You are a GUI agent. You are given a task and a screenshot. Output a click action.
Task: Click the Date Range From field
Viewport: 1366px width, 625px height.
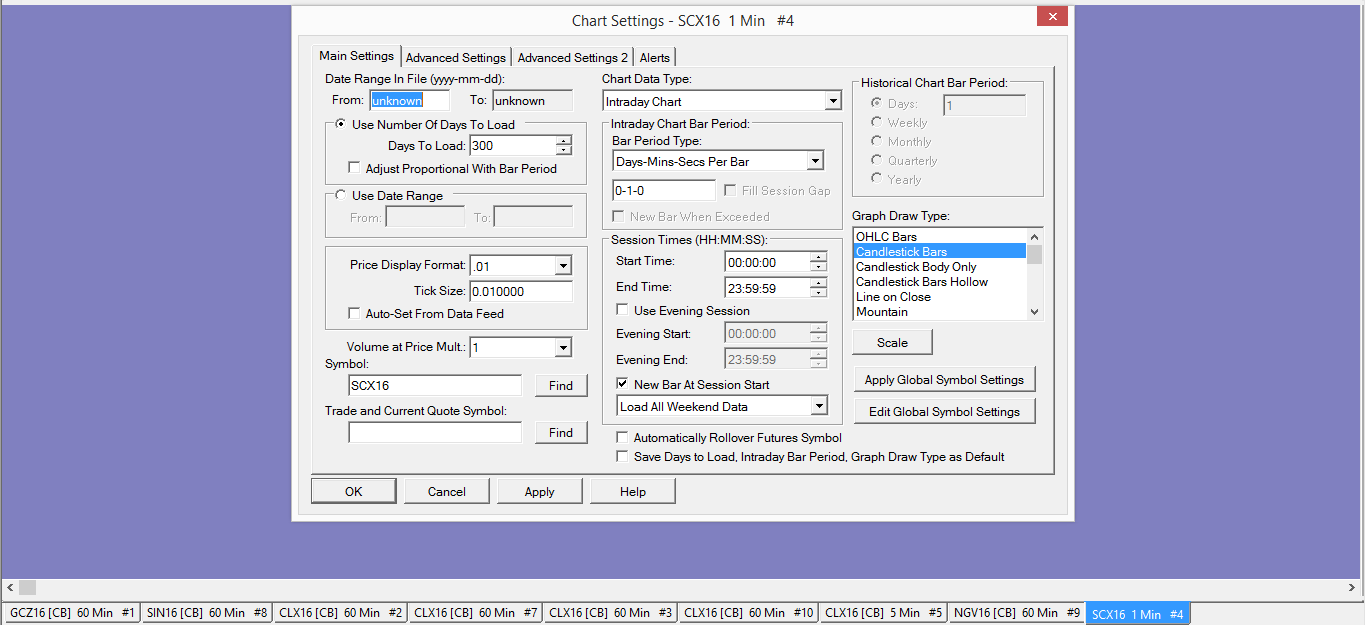click(410, 100)
